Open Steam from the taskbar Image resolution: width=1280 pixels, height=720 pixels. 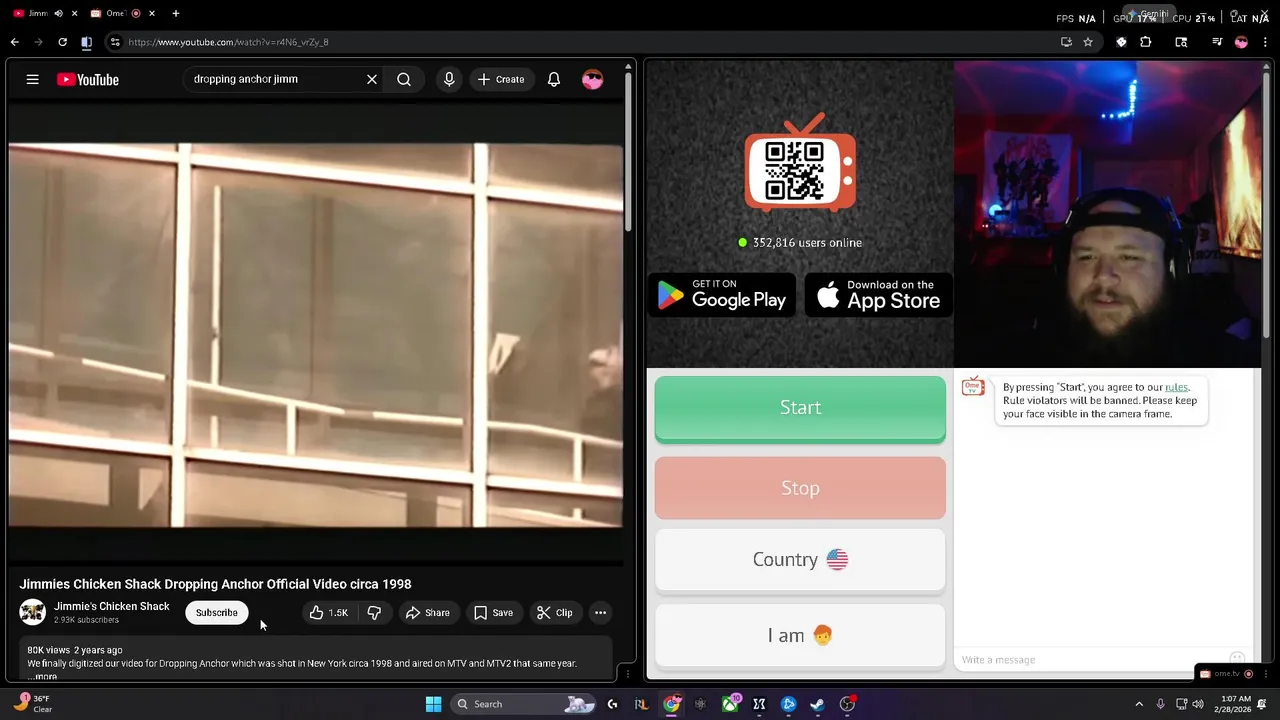coord(817,704)
